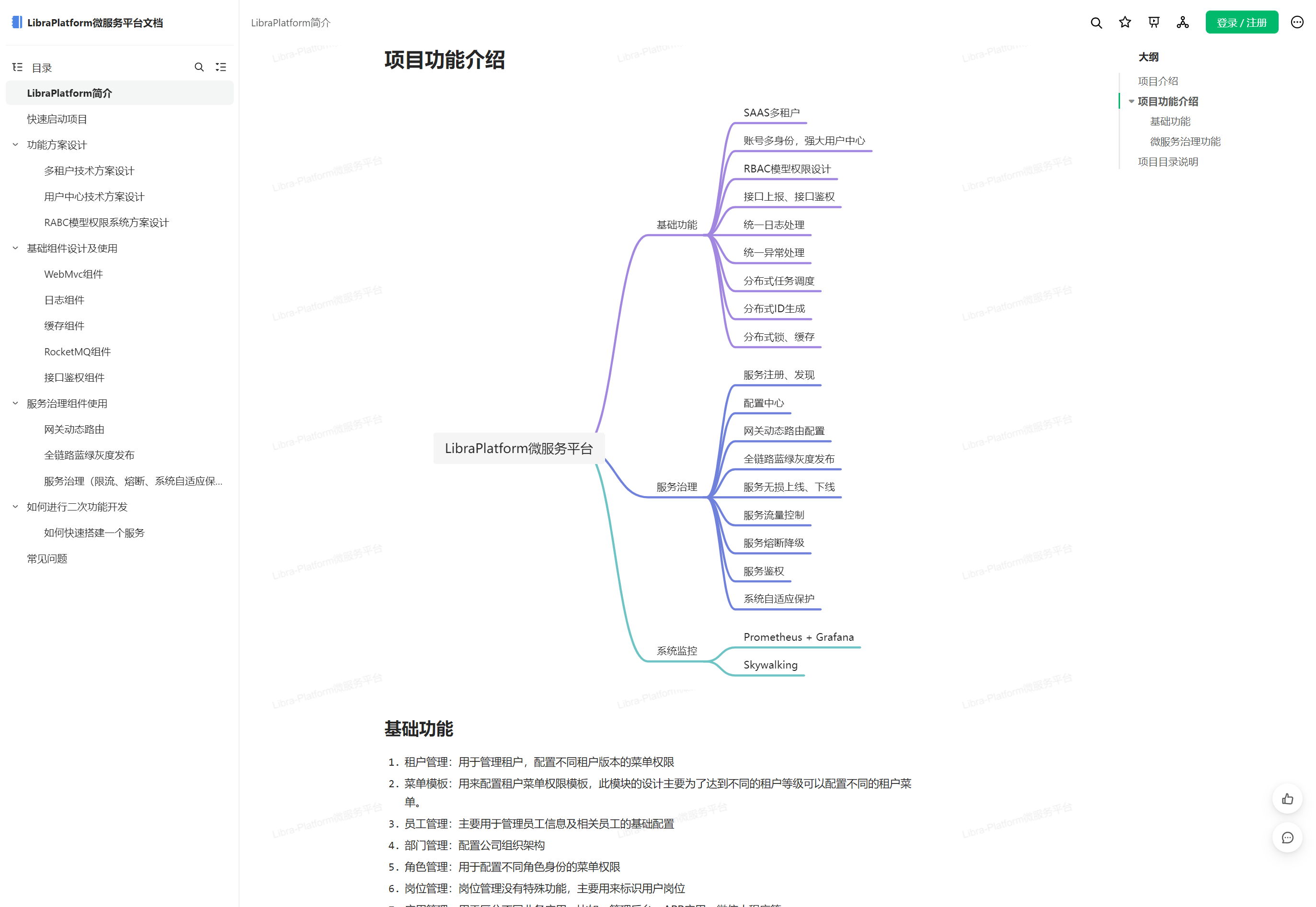Collapse the 服务治理组件使用 section
Image resolution: width=1316 pixels, height=907 pixels.
[15, 404]
